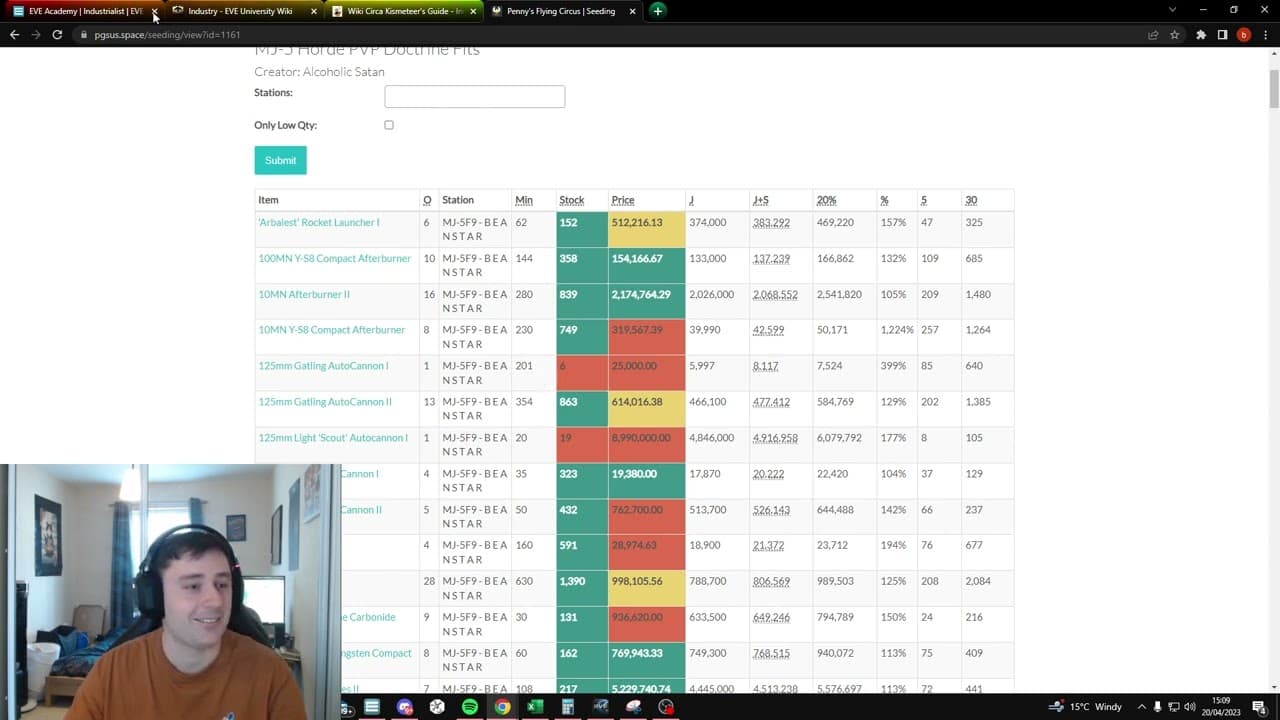Click the Stock column header

pos(571,200)
